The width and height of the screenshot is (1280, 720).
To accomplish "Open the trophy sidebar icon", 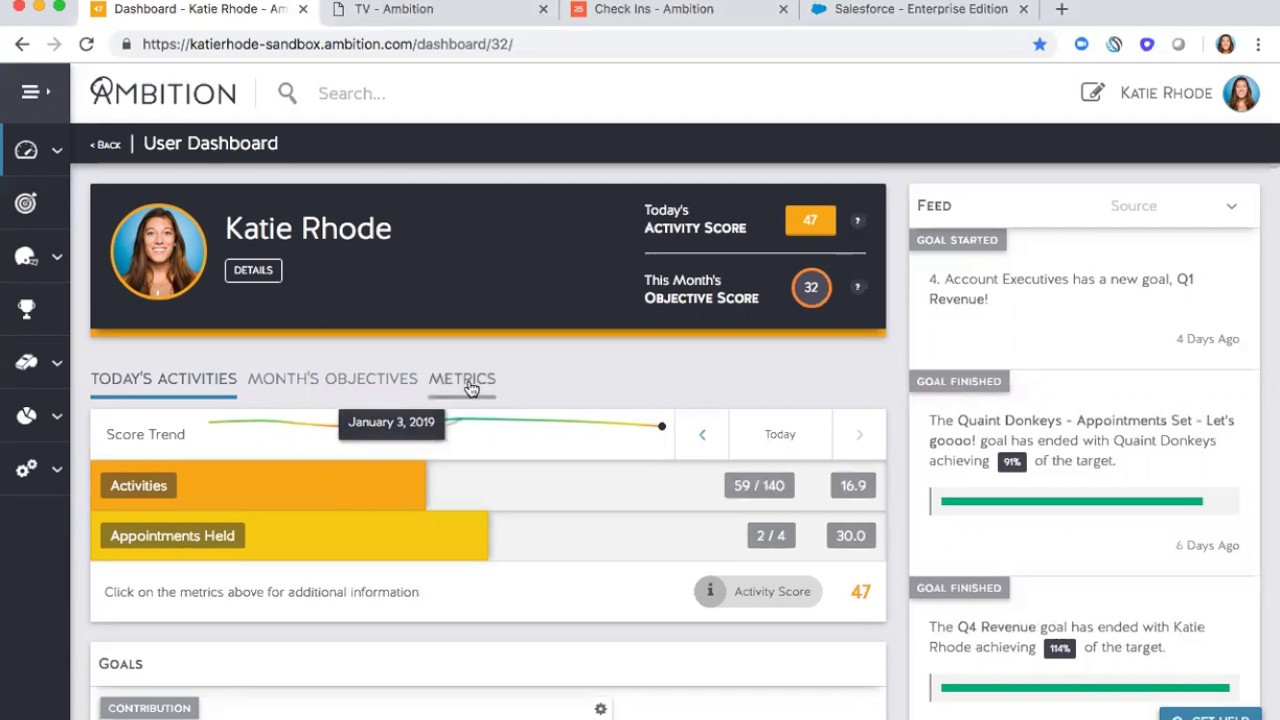I will (26, 310).
